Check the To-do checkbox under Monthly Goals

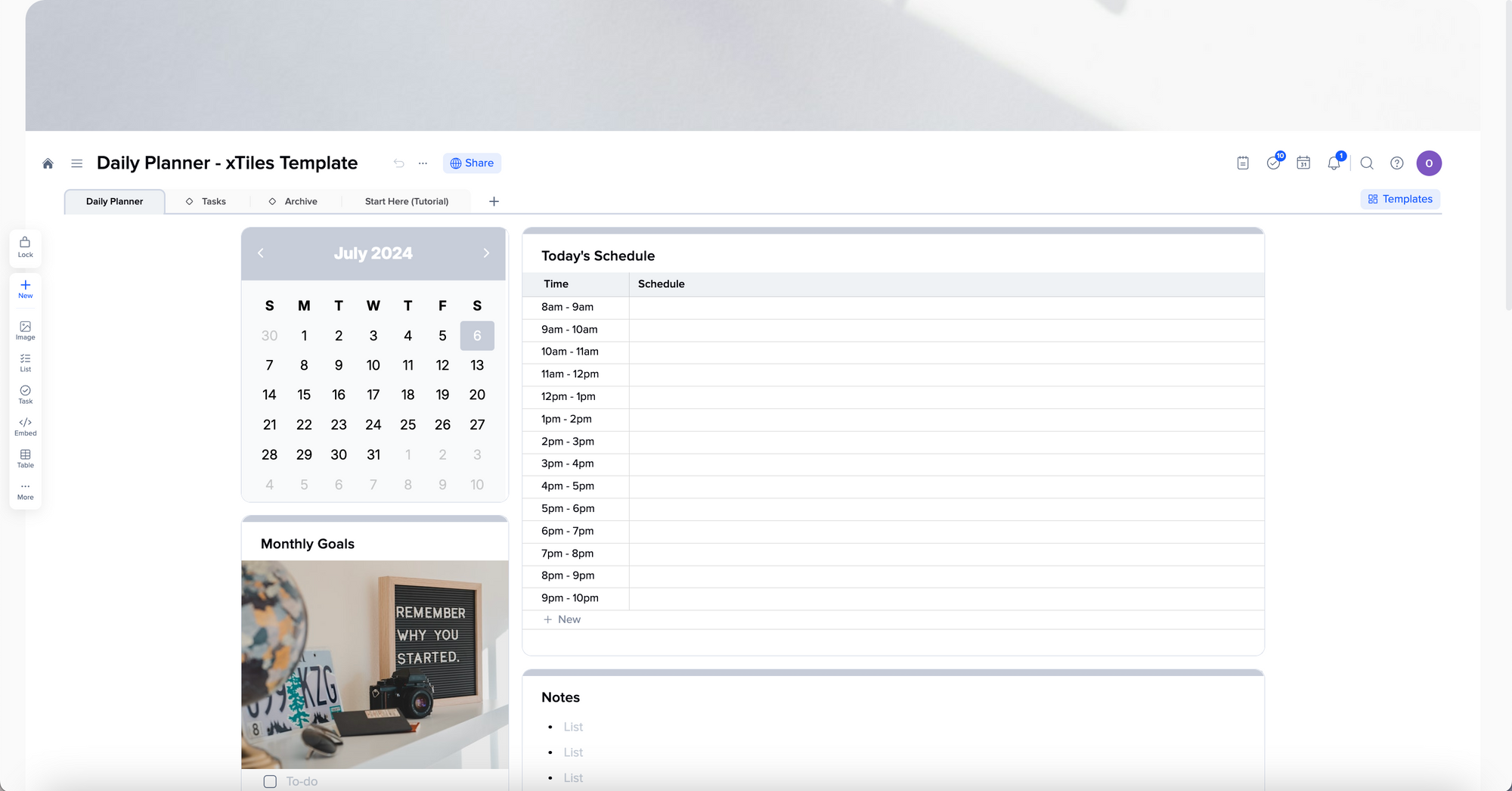point(270,781)
